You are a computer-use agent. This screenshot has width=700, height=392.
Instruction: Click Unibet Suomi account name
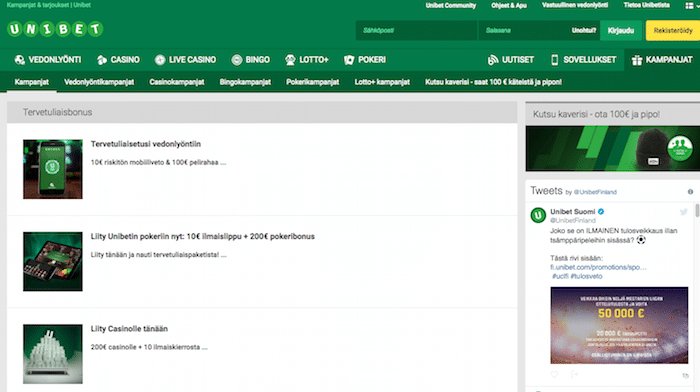pyautogui.click(x=573, y=212)
